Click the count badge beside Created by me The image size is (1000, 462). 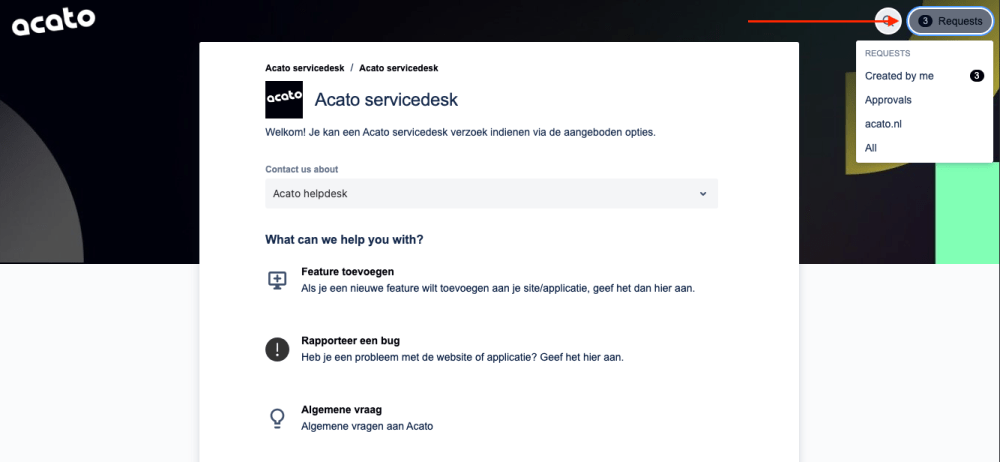click(976, 76)
